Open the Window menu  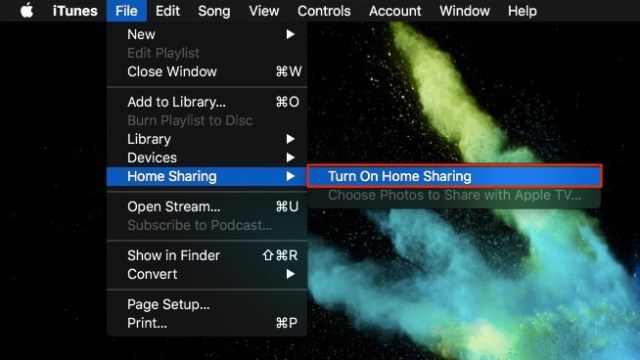[464, 11]
